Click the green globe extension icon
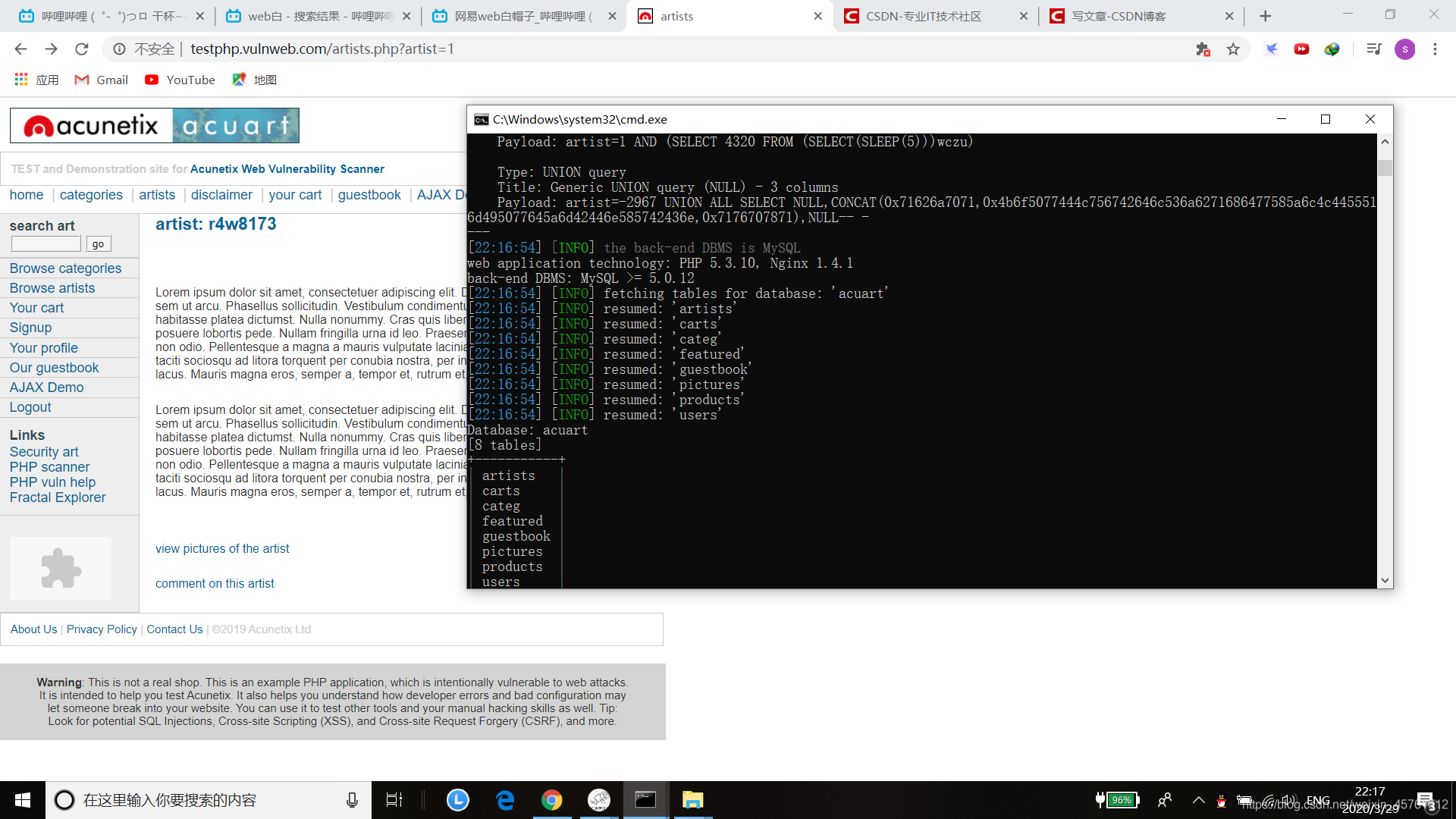Image resolution: width=1456 pixels, height=819 pixels. click(1332, 49)
